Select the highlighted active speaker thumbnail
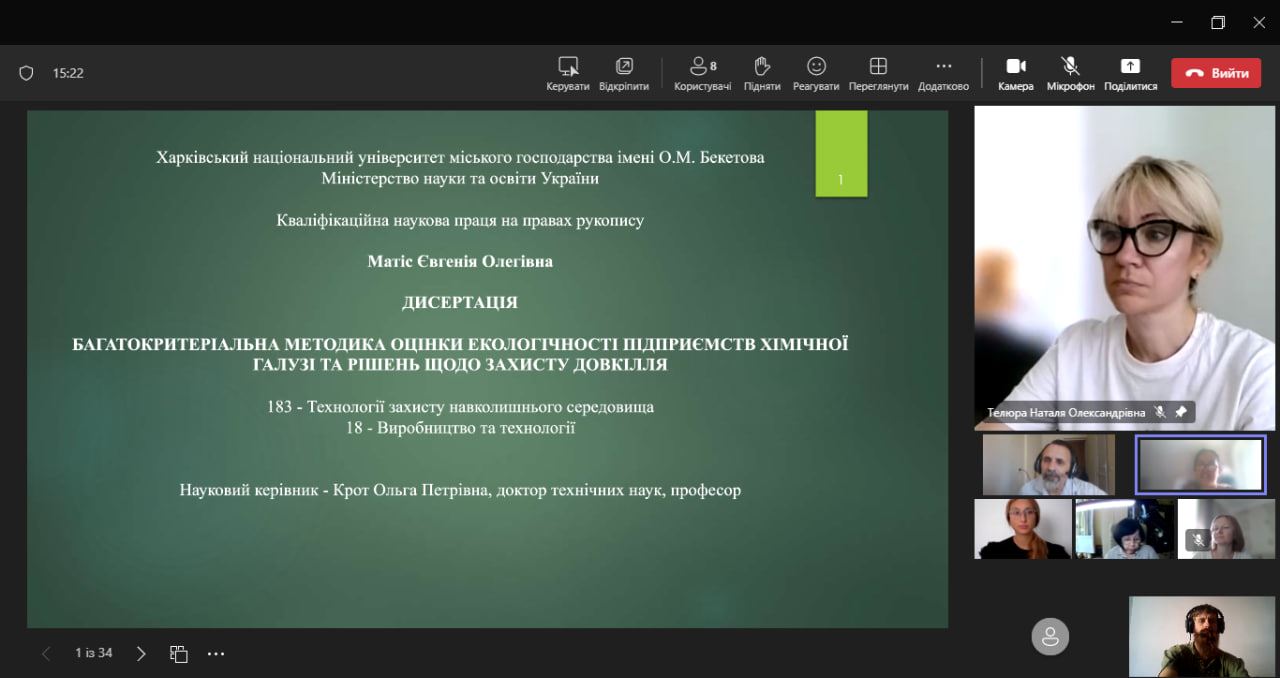The image size is (1280, 678). (x=1200, y=465)
